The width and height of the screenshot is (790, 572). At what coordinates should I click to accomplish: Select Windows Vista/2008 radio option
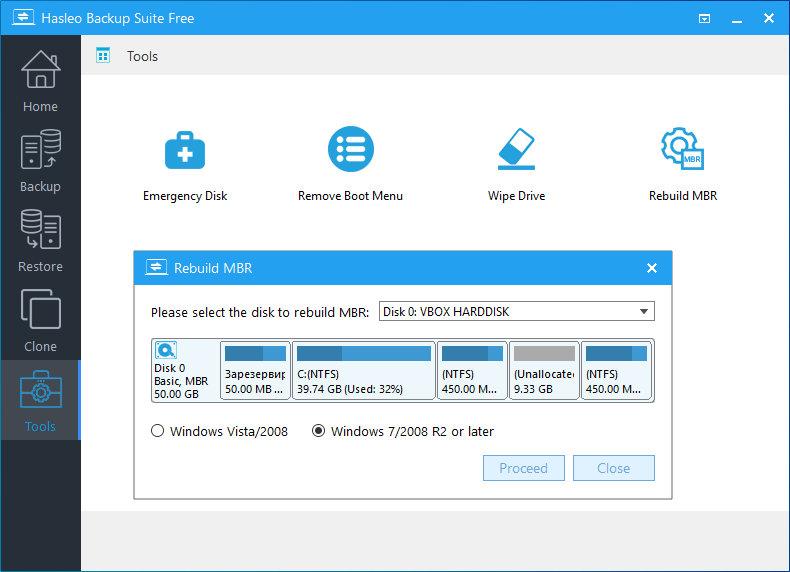pos(219,431)
